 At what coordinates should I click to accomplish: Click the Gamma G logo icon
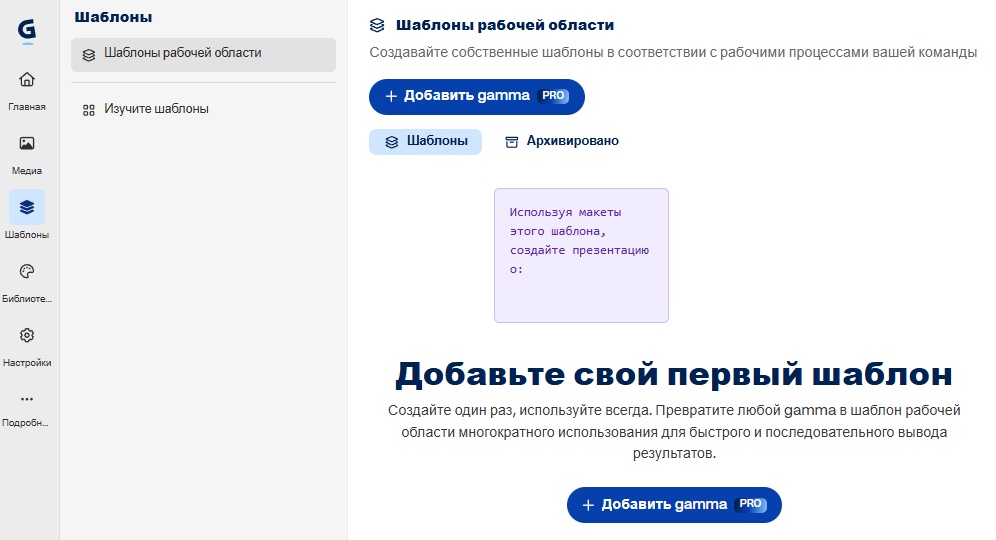tap(27, 30)
